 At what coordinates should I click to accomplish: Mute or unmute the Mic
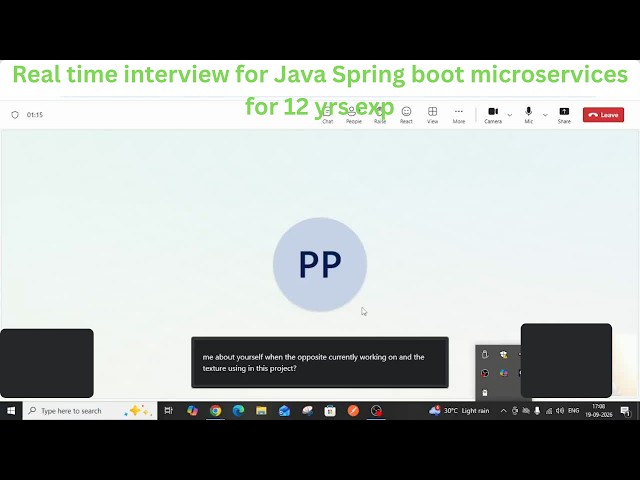[529, 115]
